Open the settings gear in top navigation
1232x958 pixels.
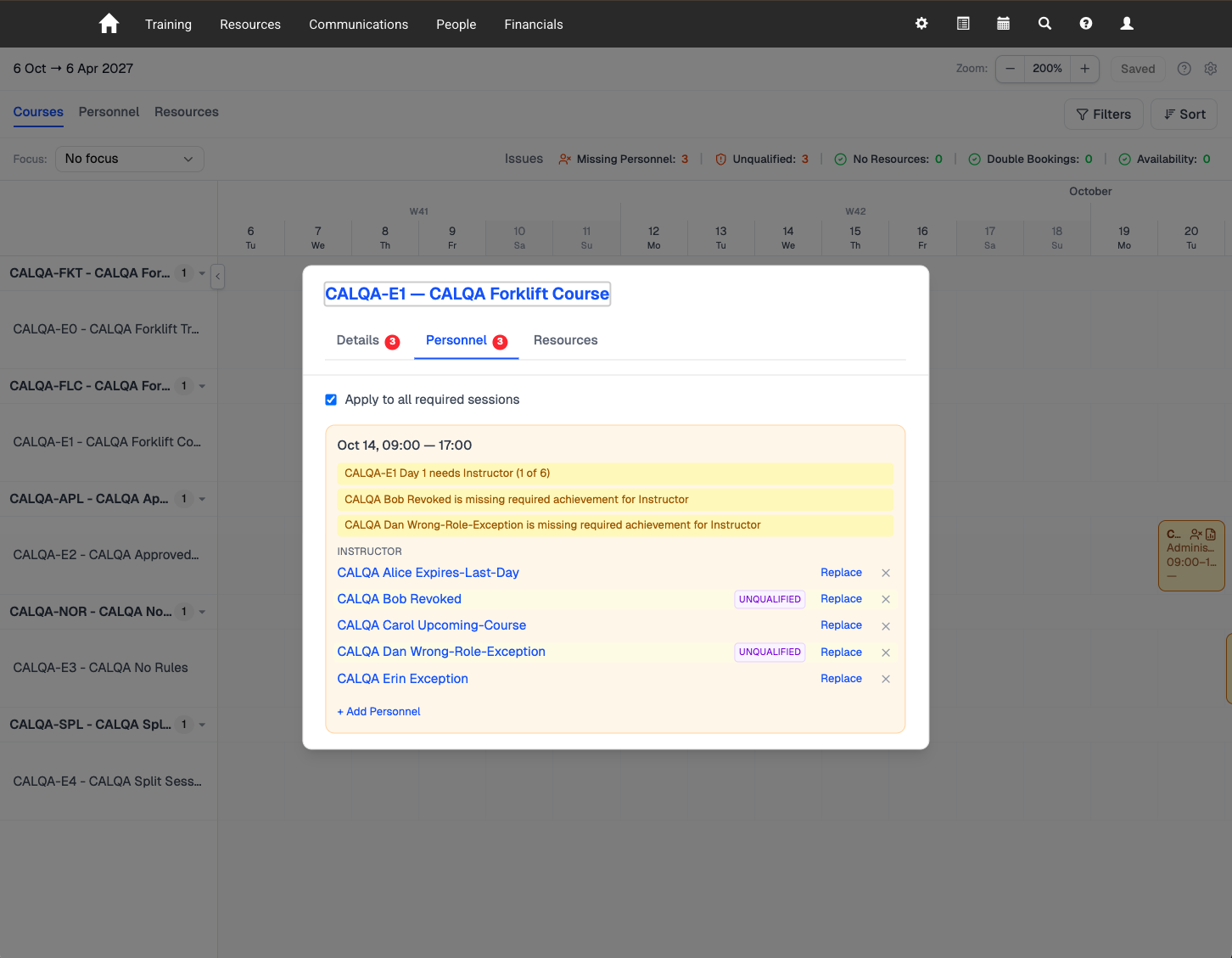point(921,24)
